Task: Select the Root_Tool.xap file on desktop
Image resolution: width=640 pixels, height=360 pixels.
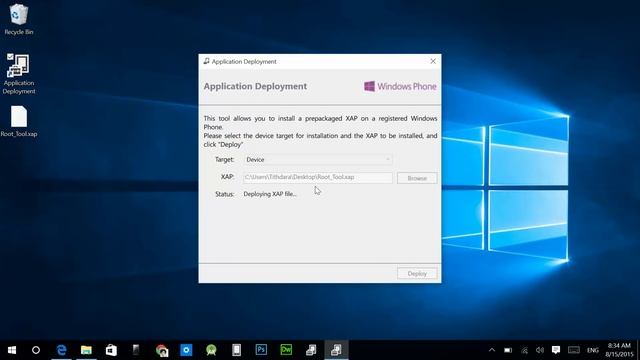Action: [19, 121]
